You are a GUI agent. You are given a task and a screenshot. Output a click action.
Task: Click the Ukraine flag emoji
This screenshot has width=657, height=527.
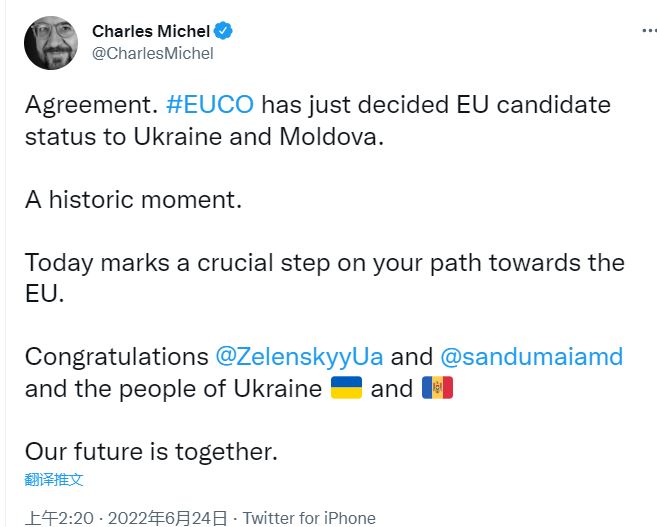click(346, 388)
